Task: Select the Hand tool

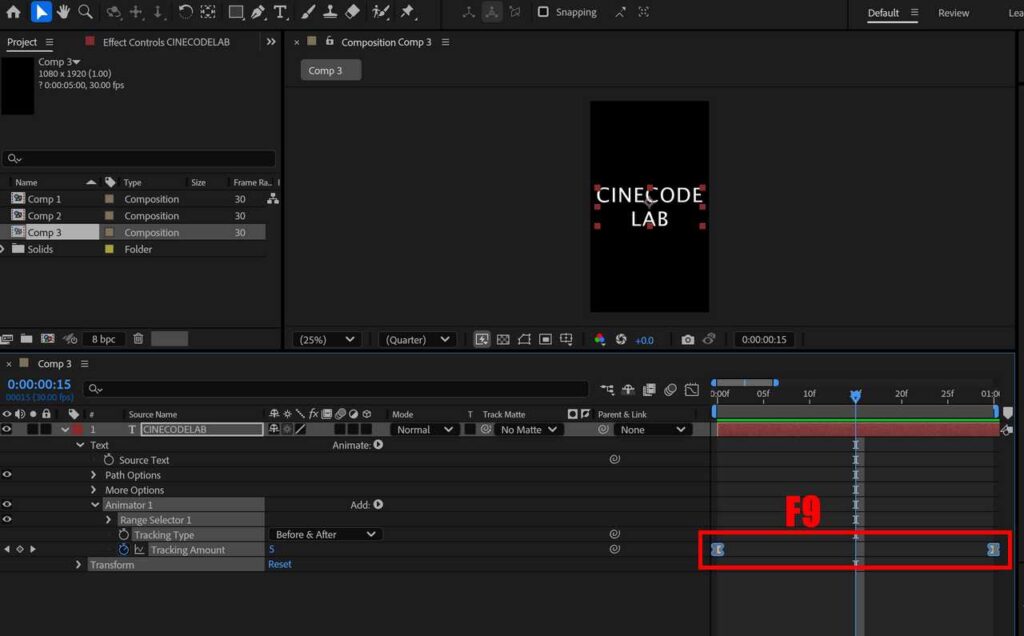Action: click(x=63, y=12)
